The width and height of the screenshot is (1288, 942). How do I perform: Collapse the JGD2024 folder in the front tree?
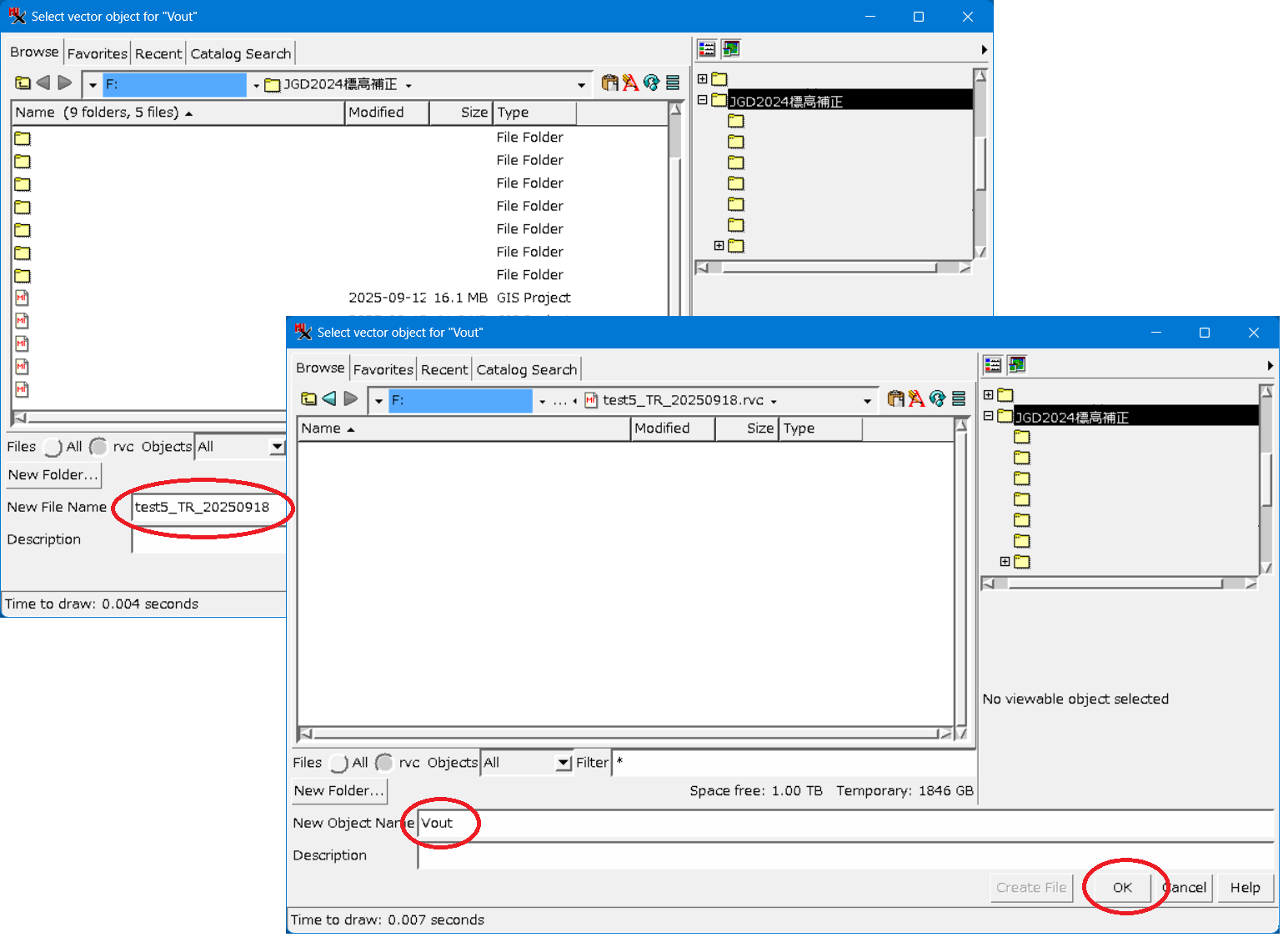click(x=988, y=416)
